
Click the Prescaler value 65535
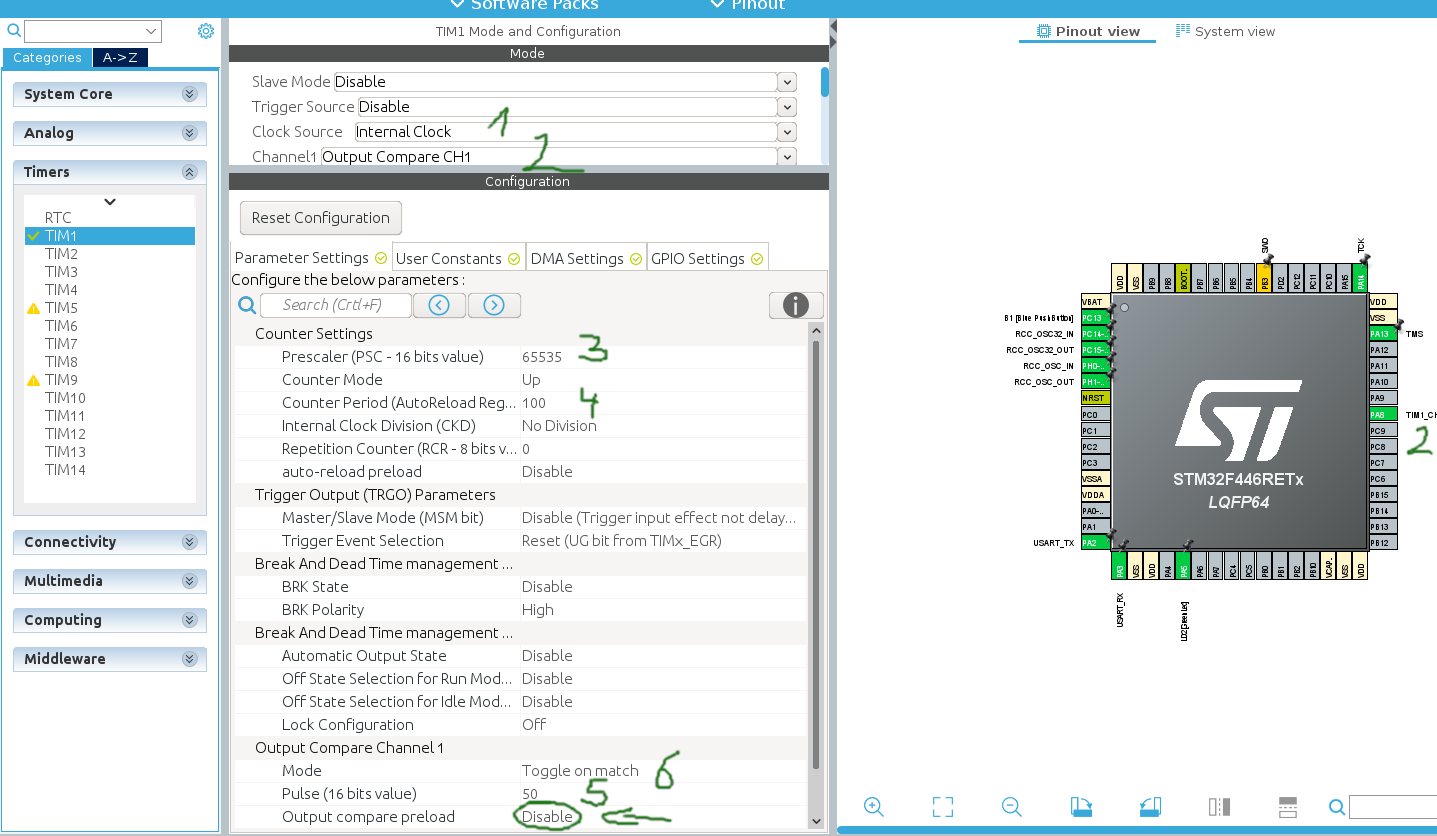coord(542,357)
